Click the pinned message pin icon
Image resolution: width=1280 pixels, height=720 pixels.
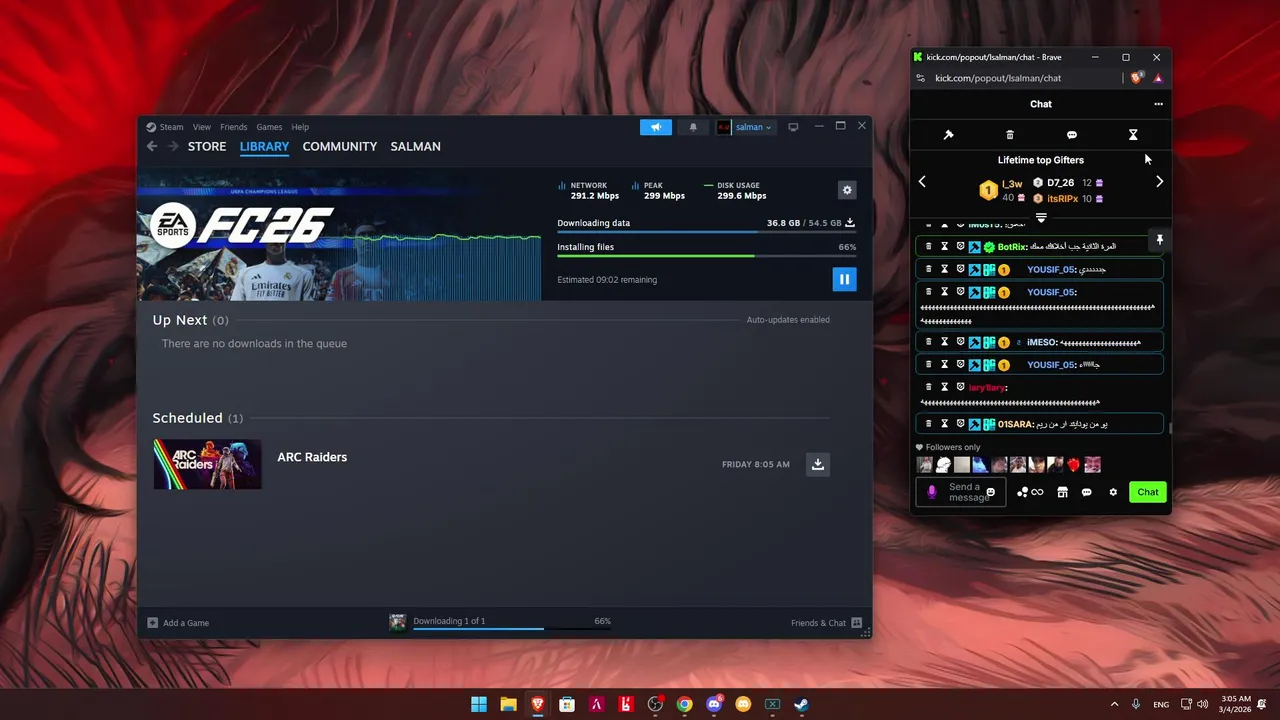point(1159,240)
